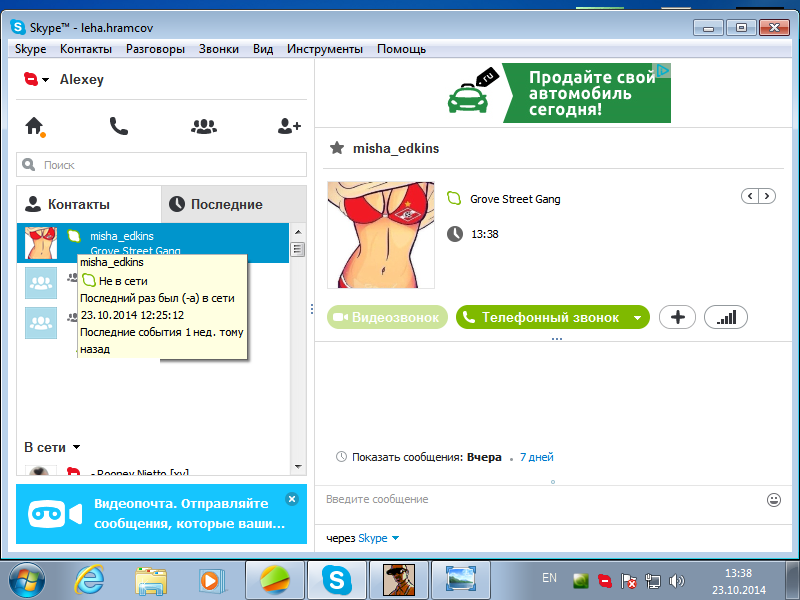The height and width of the screenshot is (600, 800).
Task: Switch to the Последние tab
Action: click(234, 204)
